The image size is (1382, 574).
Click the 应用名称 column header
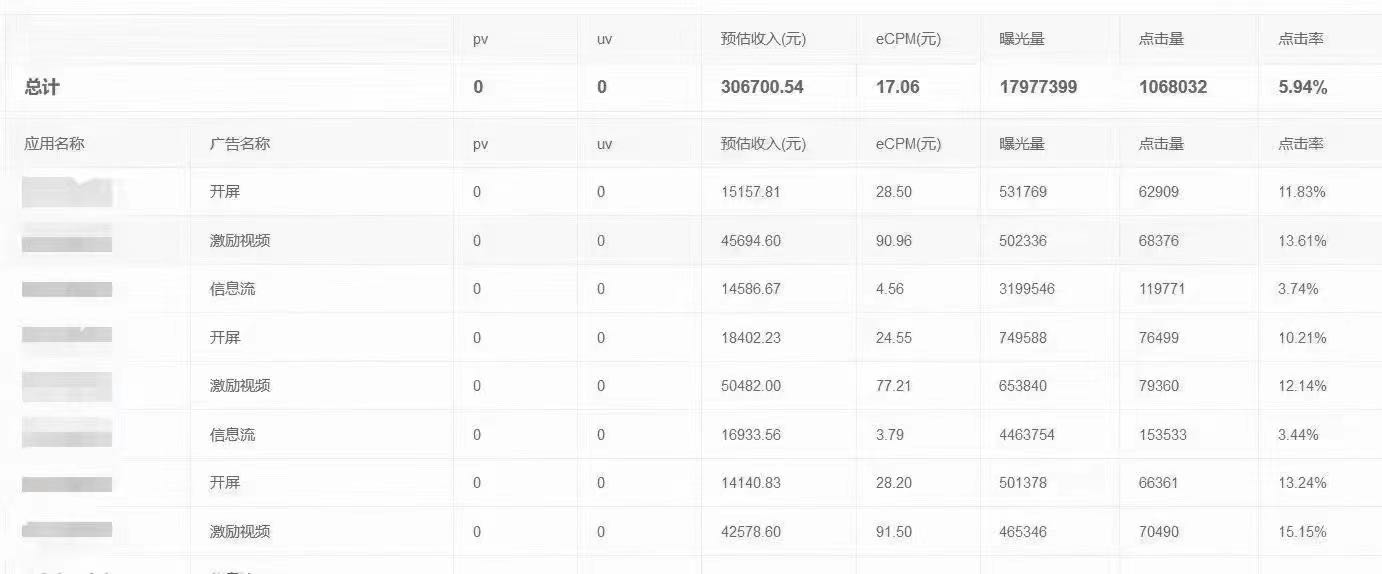pyautogui.click(x=55, y=143)
